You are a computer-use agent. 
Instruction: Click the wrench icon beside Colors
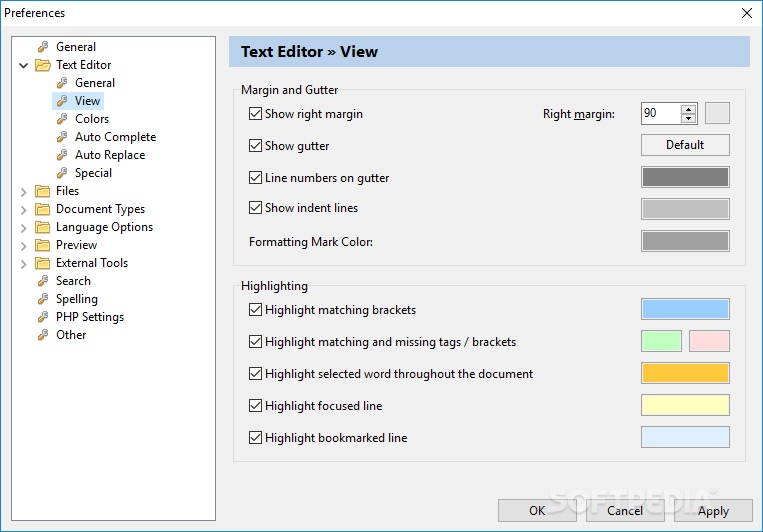(62, 119)
